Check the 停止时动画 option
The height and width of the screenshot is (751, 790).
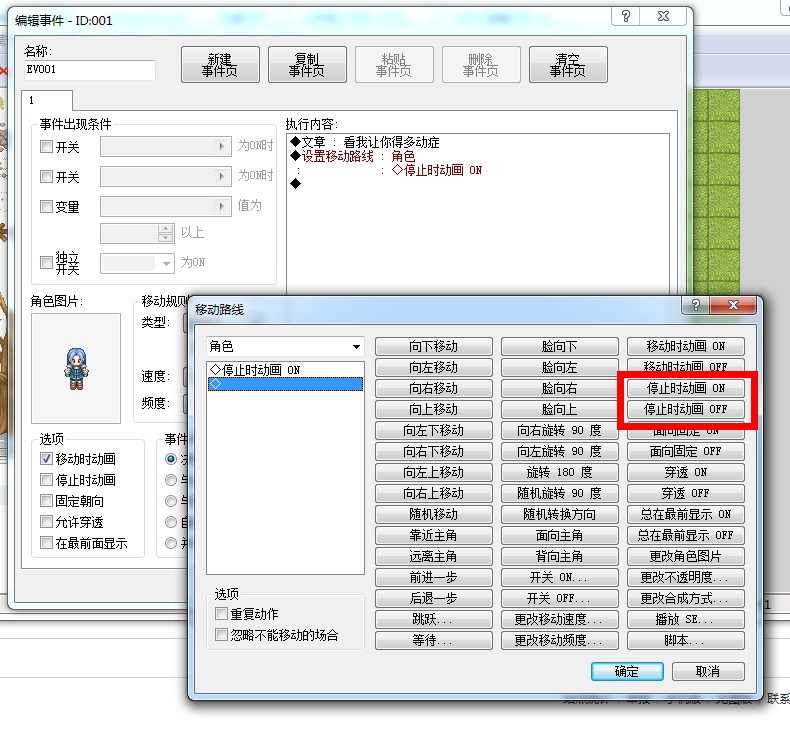coord(46,480)
